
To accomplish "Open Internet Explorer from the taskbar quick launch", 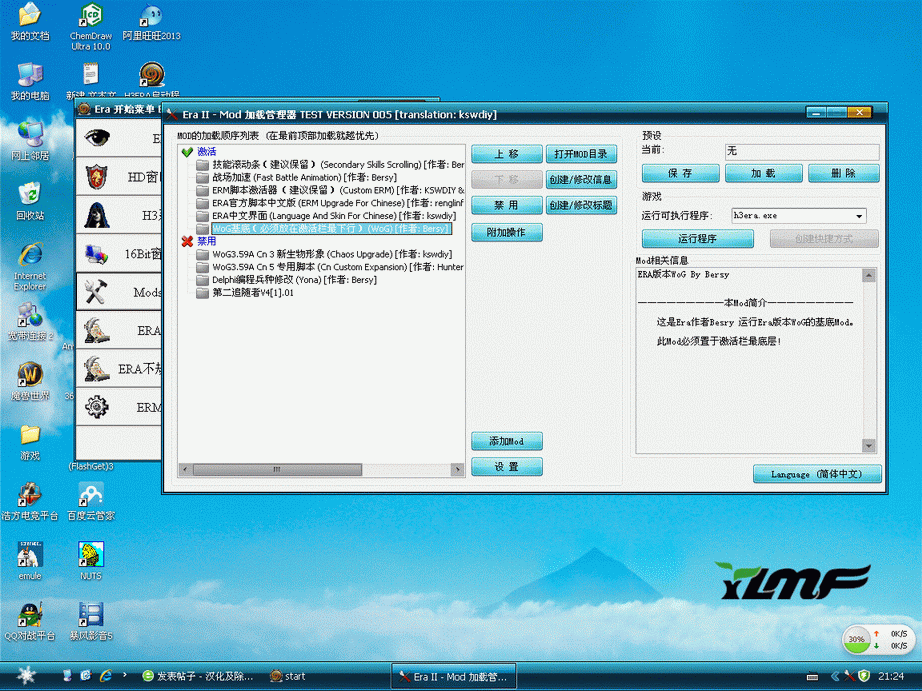I will (x=106, y=676).
